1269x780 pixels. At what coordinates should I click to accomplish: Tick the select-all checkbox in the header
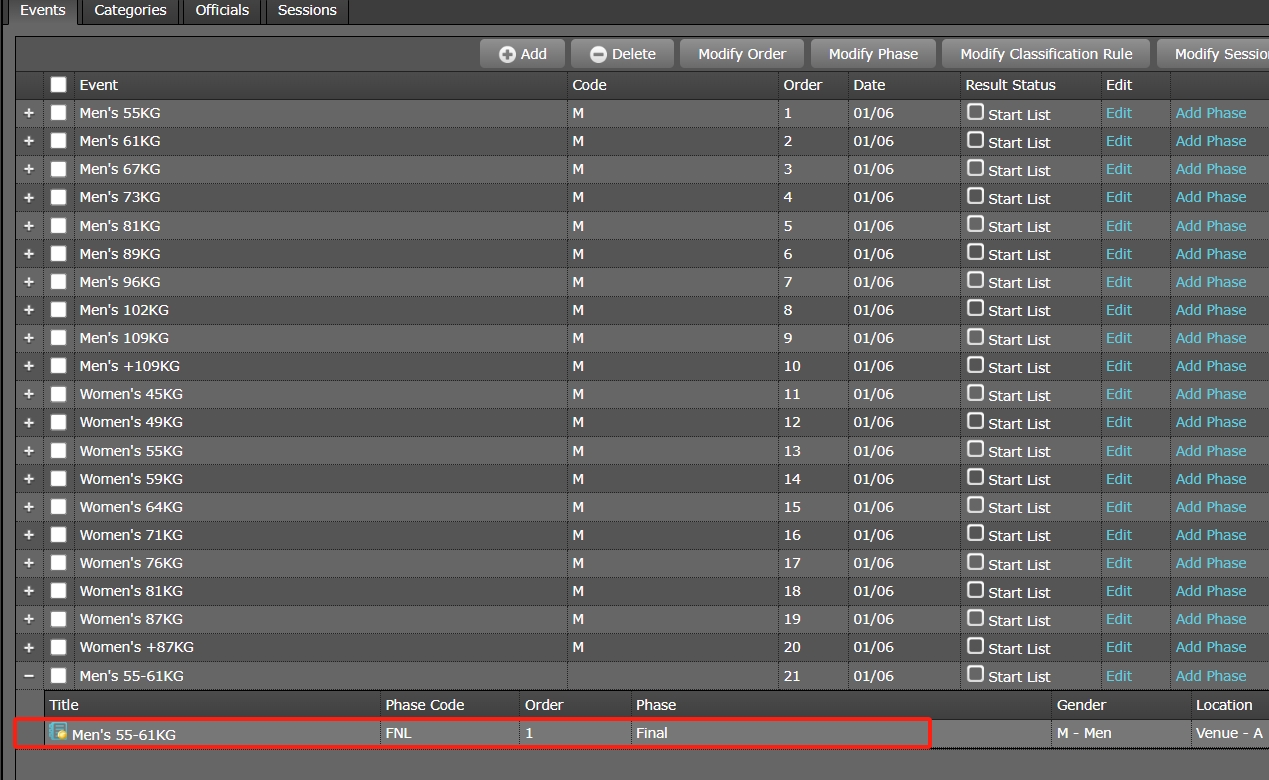(x=59, y=85)
